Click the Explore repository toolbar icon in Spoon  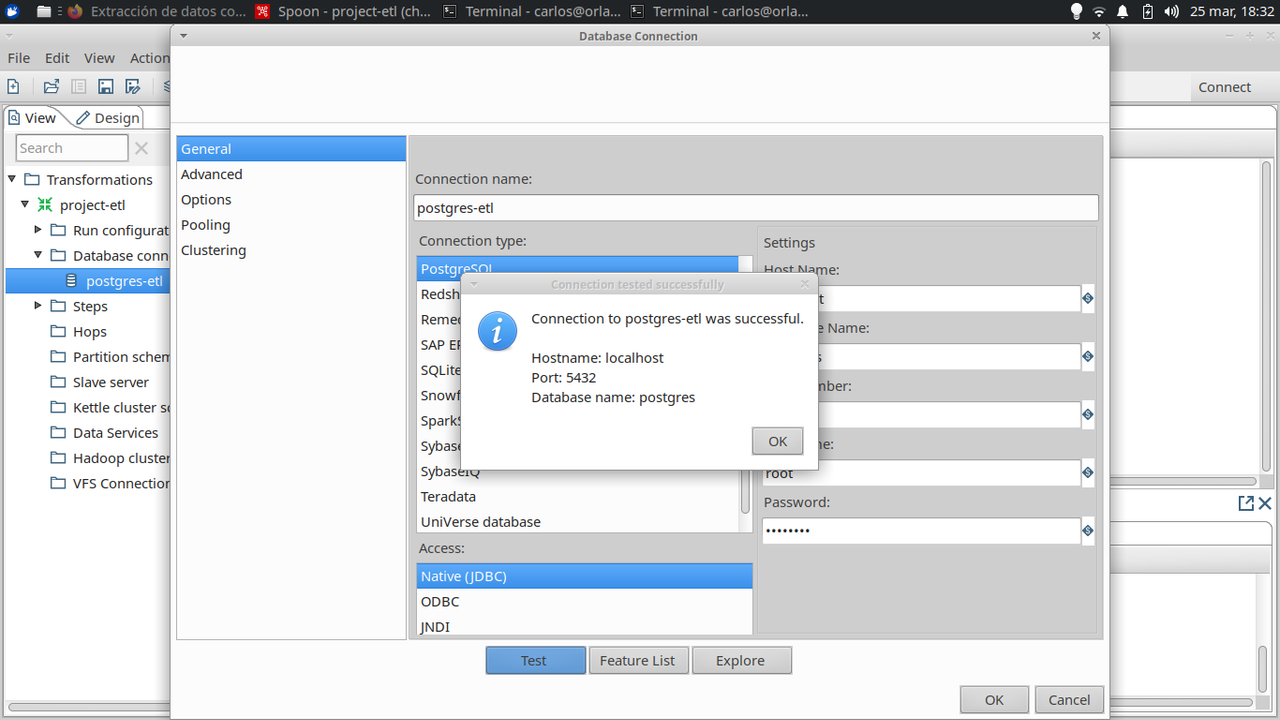click(78, 87)
